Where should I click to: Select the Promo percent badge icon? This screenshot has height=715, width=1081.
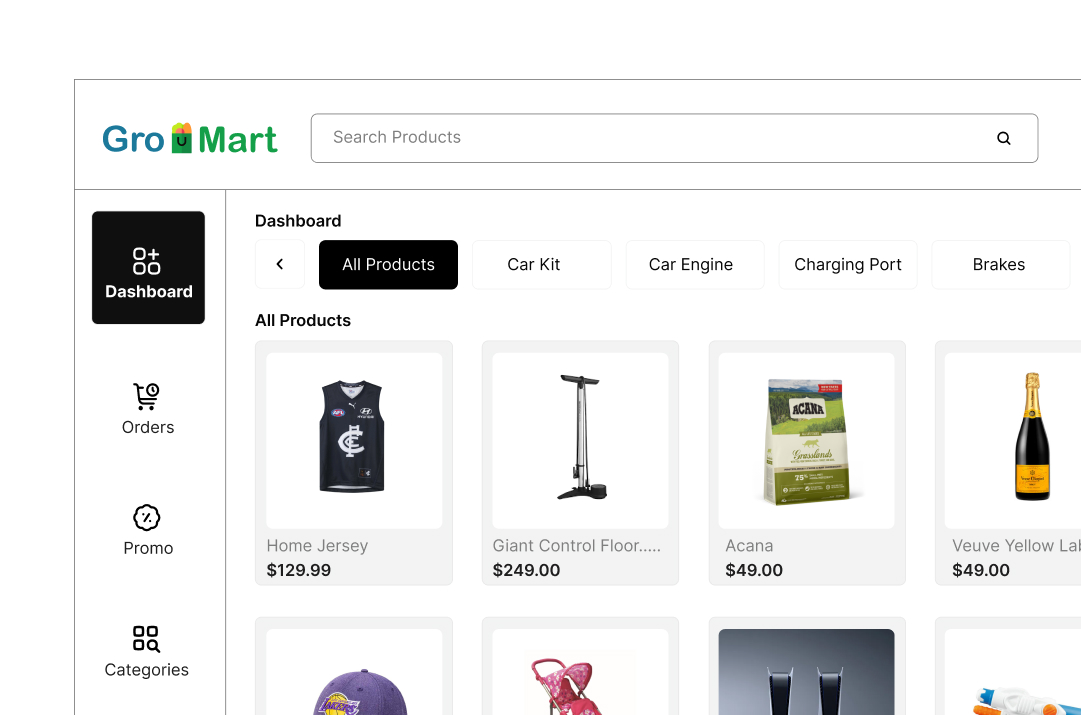pyautogui.click(x=146, y=518)
